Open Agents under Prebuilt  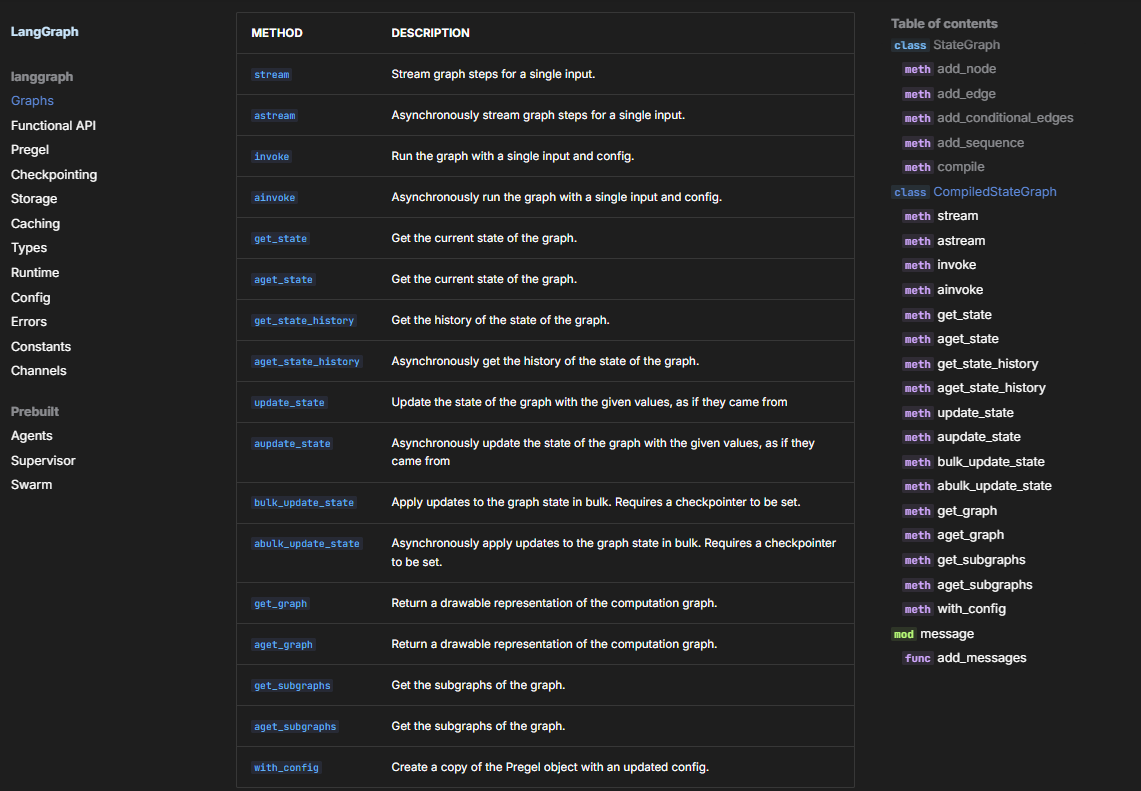coord(31,436)
